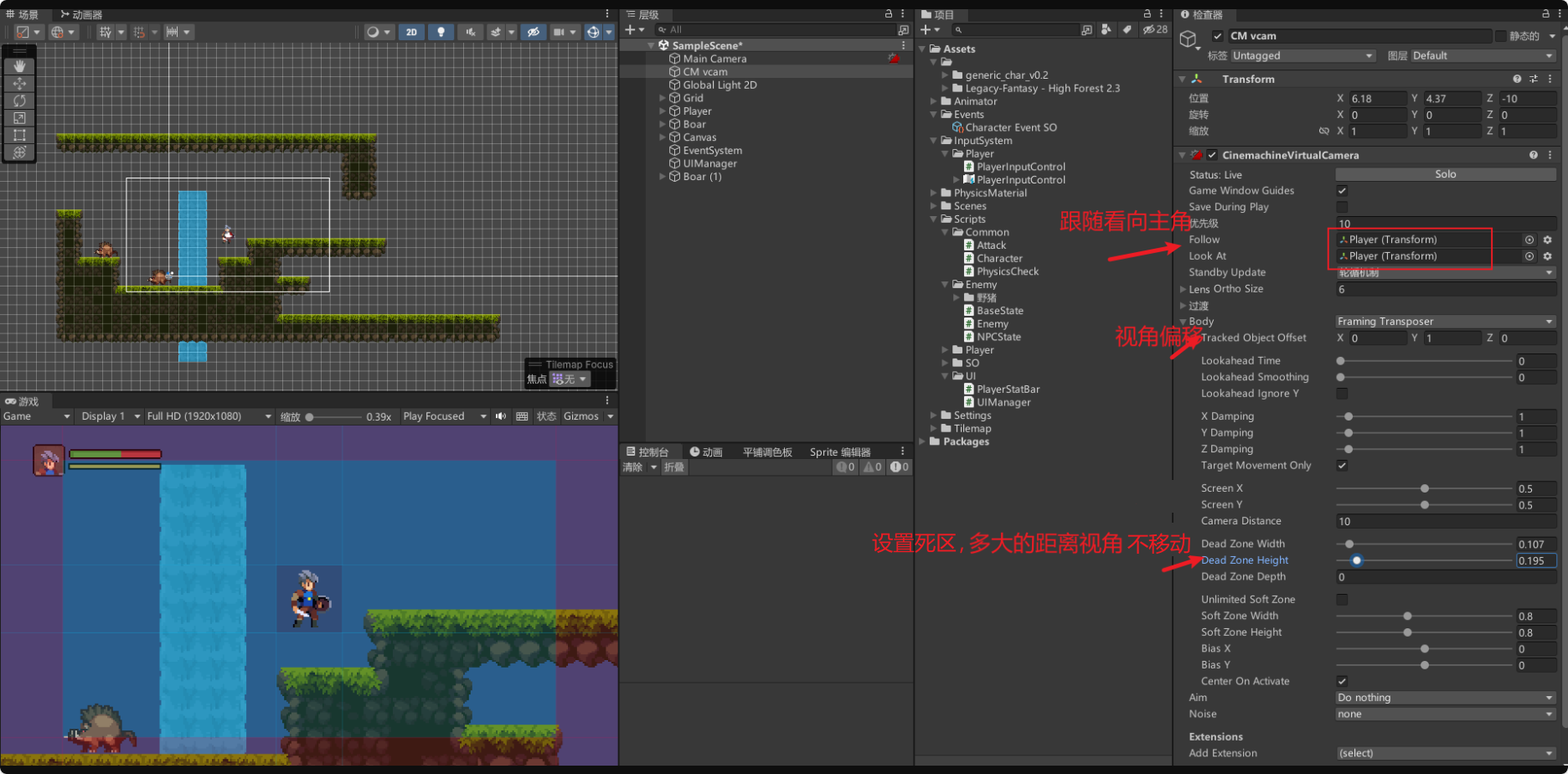
Task: Click the tool handle pivot icon
Action: click(23, 32)
